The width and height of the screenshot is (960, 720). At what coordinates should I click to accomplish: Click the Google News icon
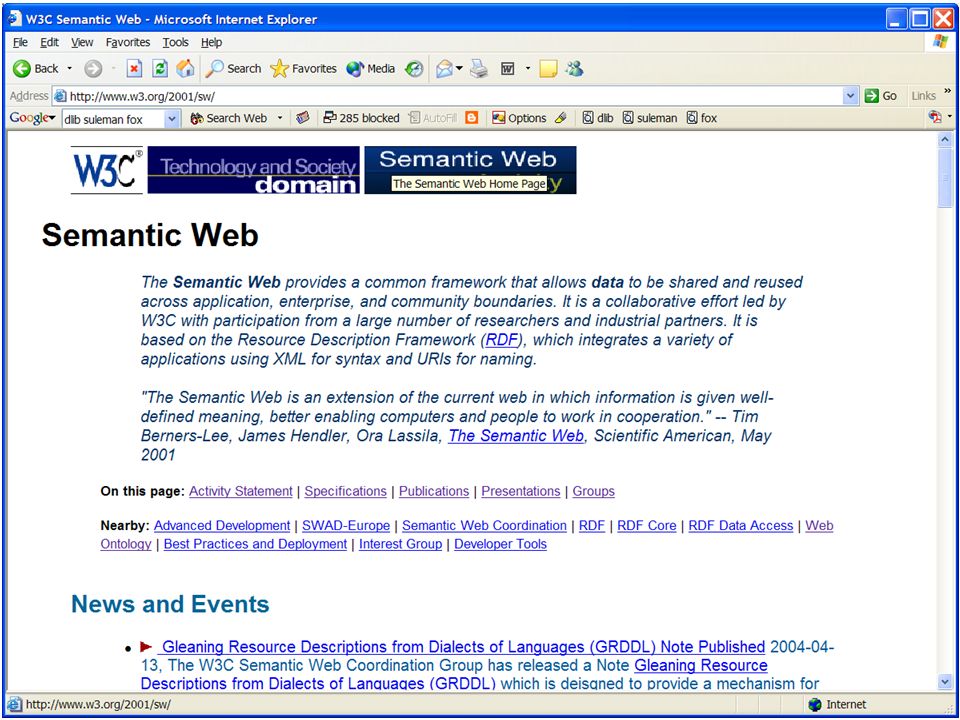pyautogui.click(x=302, y=118)
